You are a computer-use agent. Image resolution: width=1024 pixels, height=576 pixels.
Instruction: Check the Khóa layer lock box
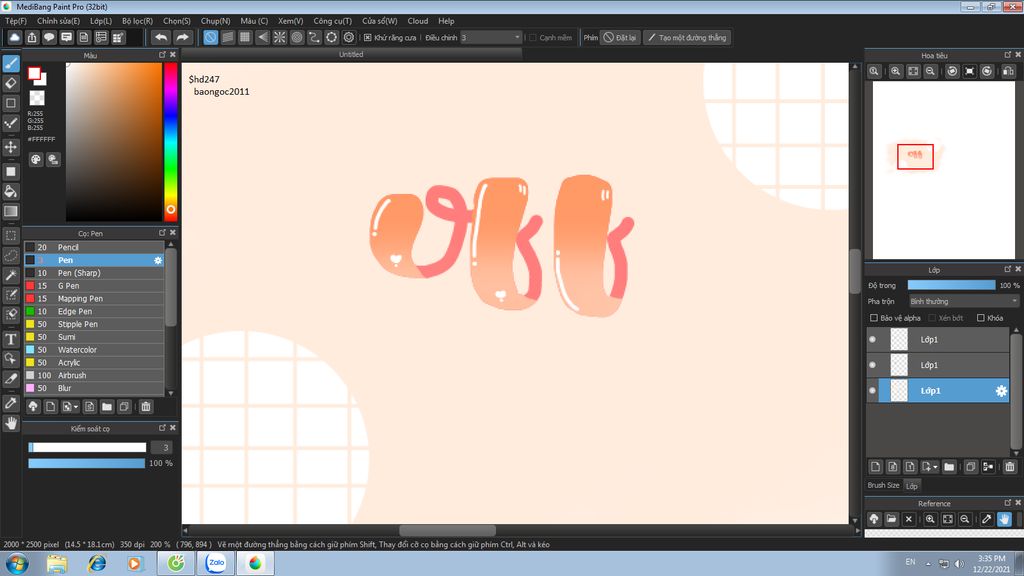pyautogui.click(x=980, y=318)
